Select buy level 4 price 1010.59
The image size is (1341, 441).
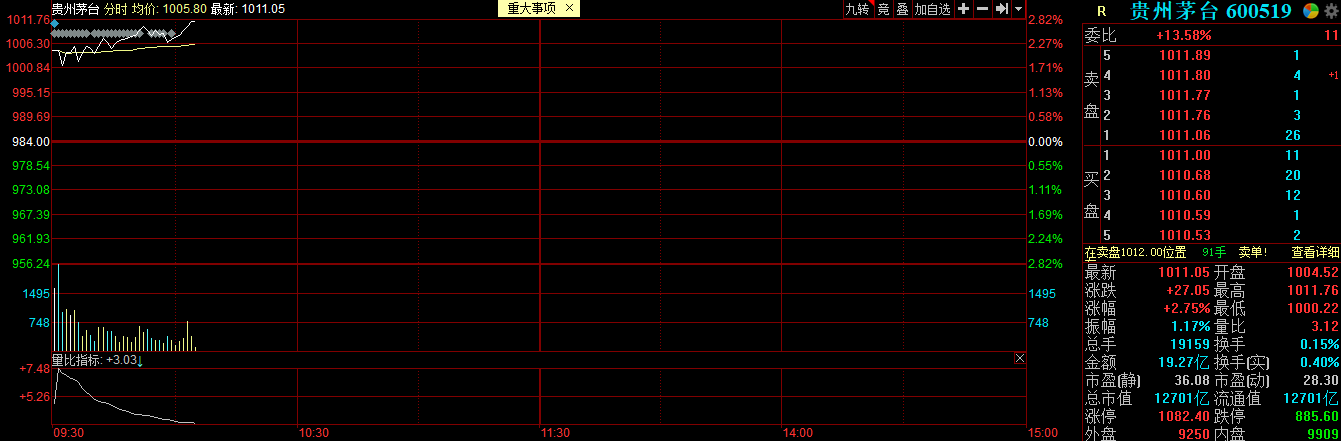(x=1185, y=215)
